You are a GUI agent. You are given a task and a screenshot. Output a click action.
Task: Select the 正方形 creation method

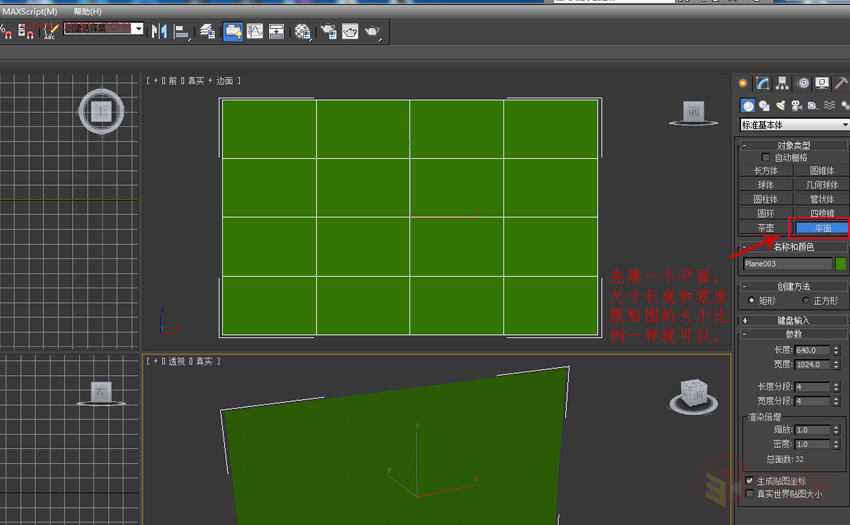point(806,300)
